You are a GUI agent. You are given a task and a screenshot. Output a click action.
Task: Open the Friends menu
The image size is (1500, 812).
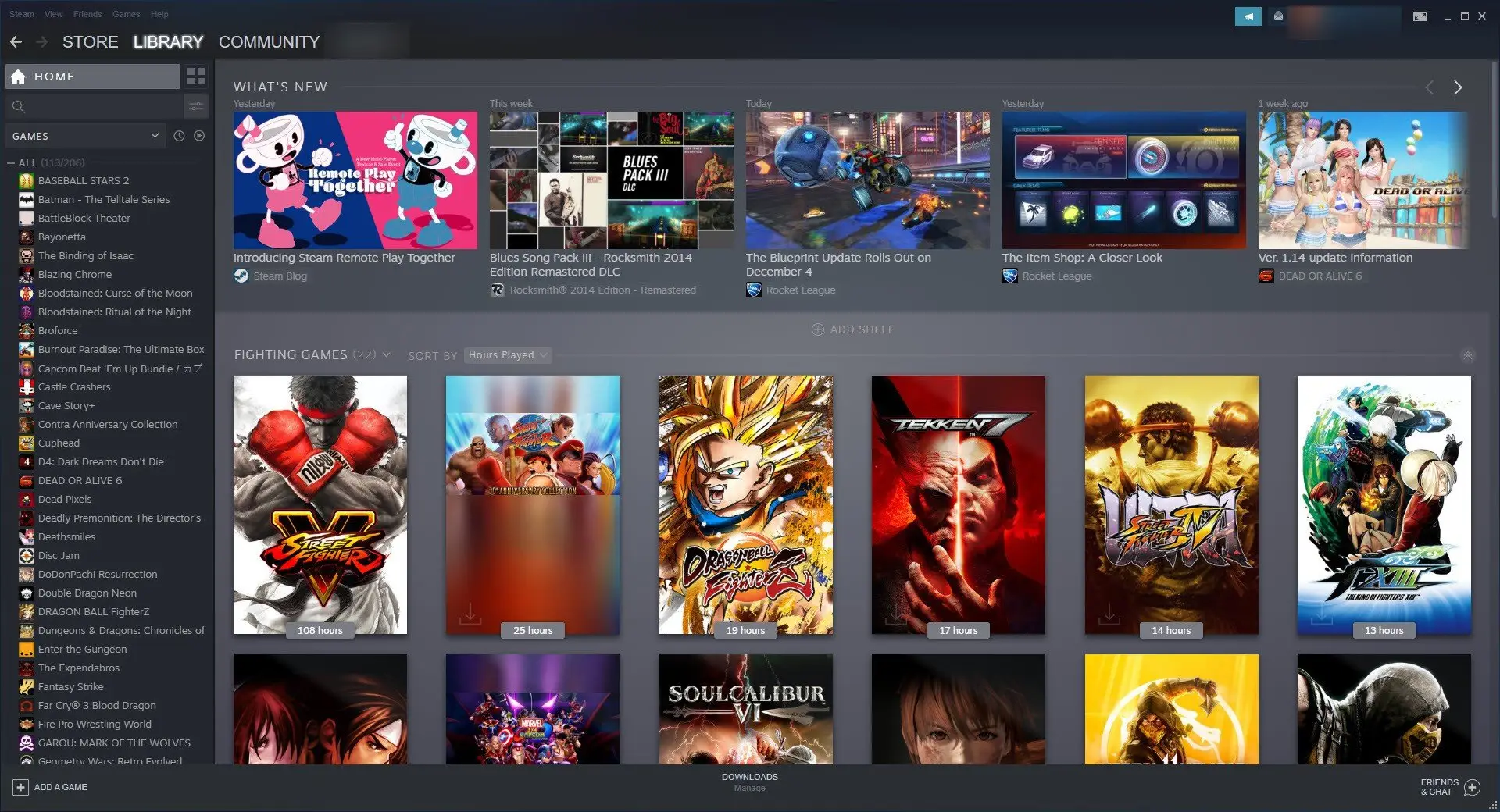(87, 14)
